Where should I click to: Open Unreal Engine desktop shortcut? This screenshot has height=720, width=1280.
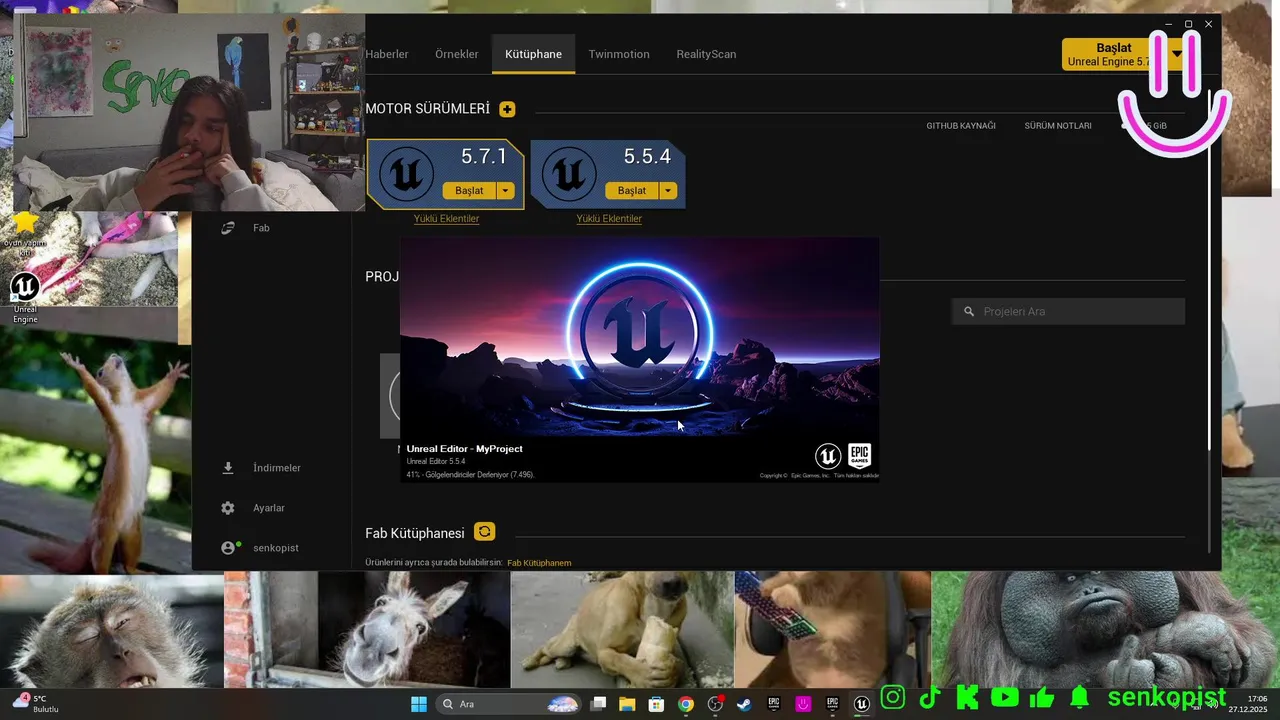(25, 297)
